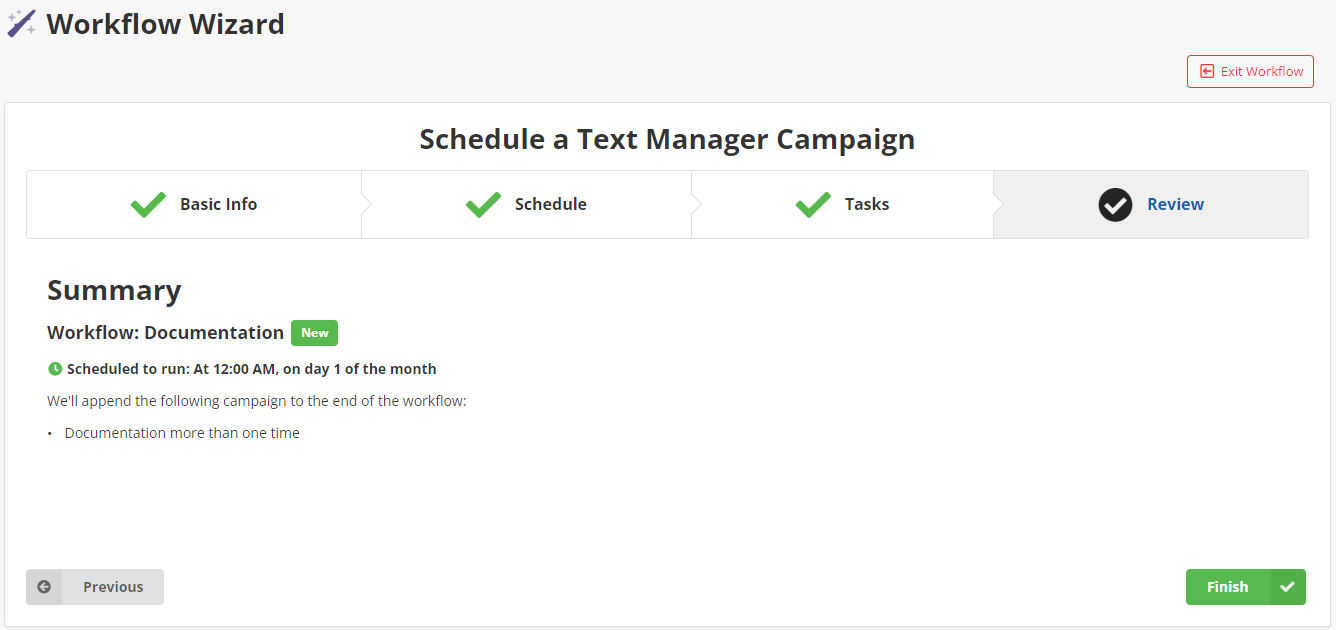Screen dimensions: 1336x630
Task: Go to the Basic Info step
Action: click(x=218, y=204)
